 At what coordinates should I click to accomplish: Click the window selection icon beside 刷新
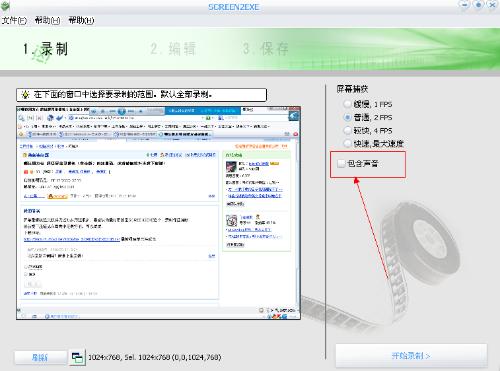pos(77,358)
